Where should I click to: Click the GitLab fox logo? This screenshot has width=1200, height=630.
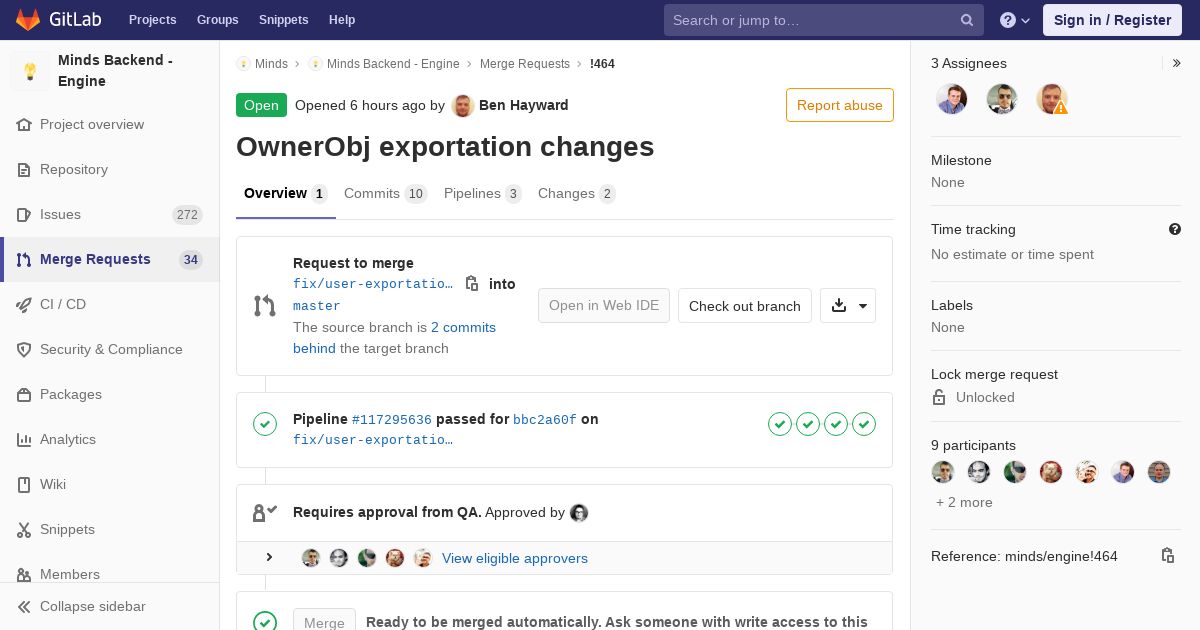coord(28,19)
